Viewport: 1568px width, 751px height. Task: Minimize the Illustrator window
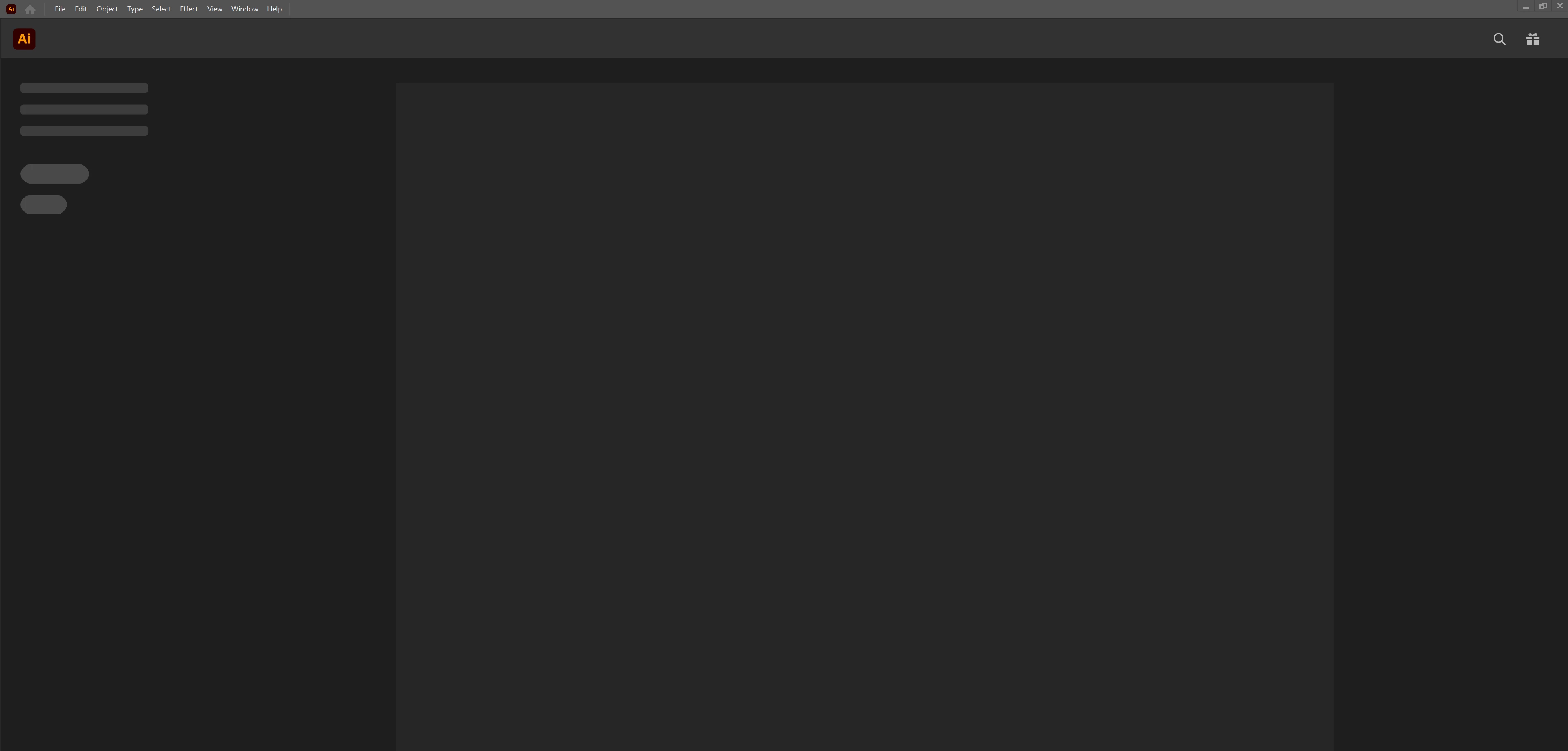pos(1525,6)
